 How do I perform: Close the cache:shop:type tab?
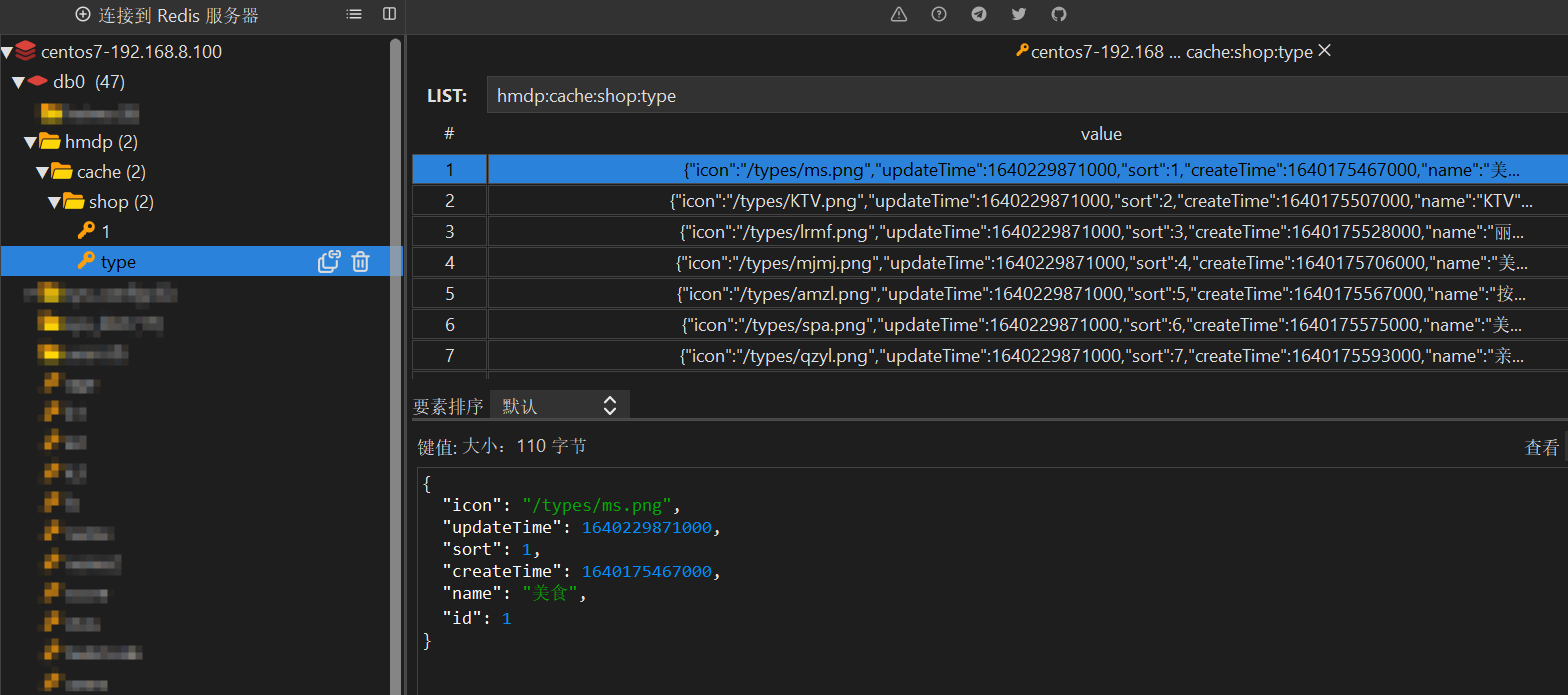[1325, 50]
